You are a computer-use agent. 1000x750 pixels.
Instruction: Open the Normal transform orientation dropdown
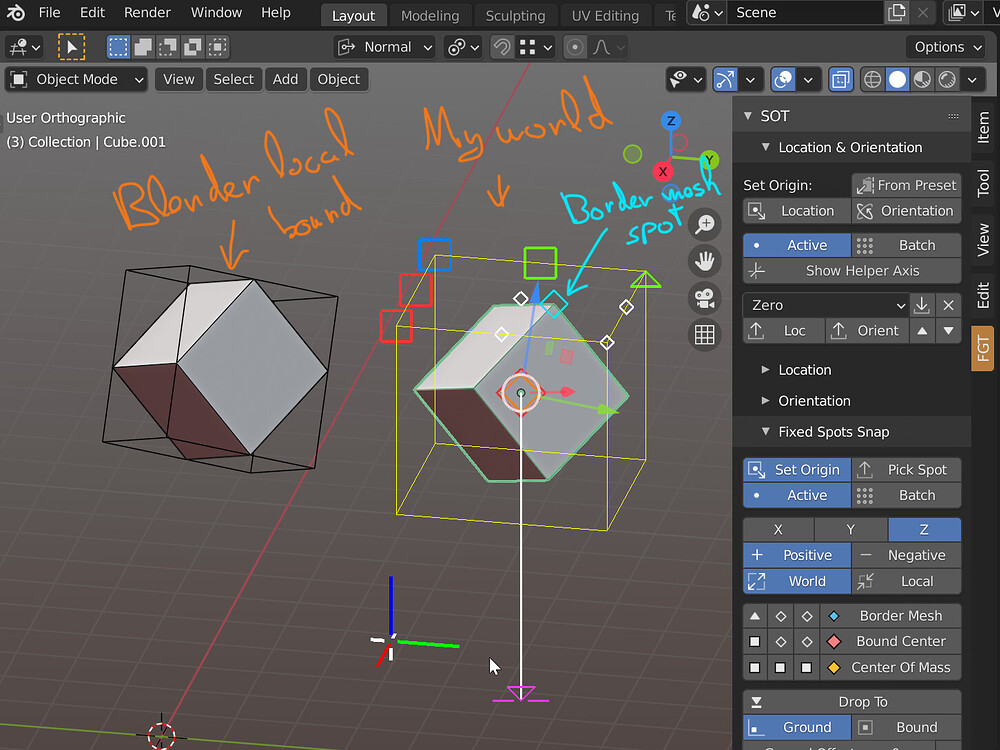click(x=385, y=47)
